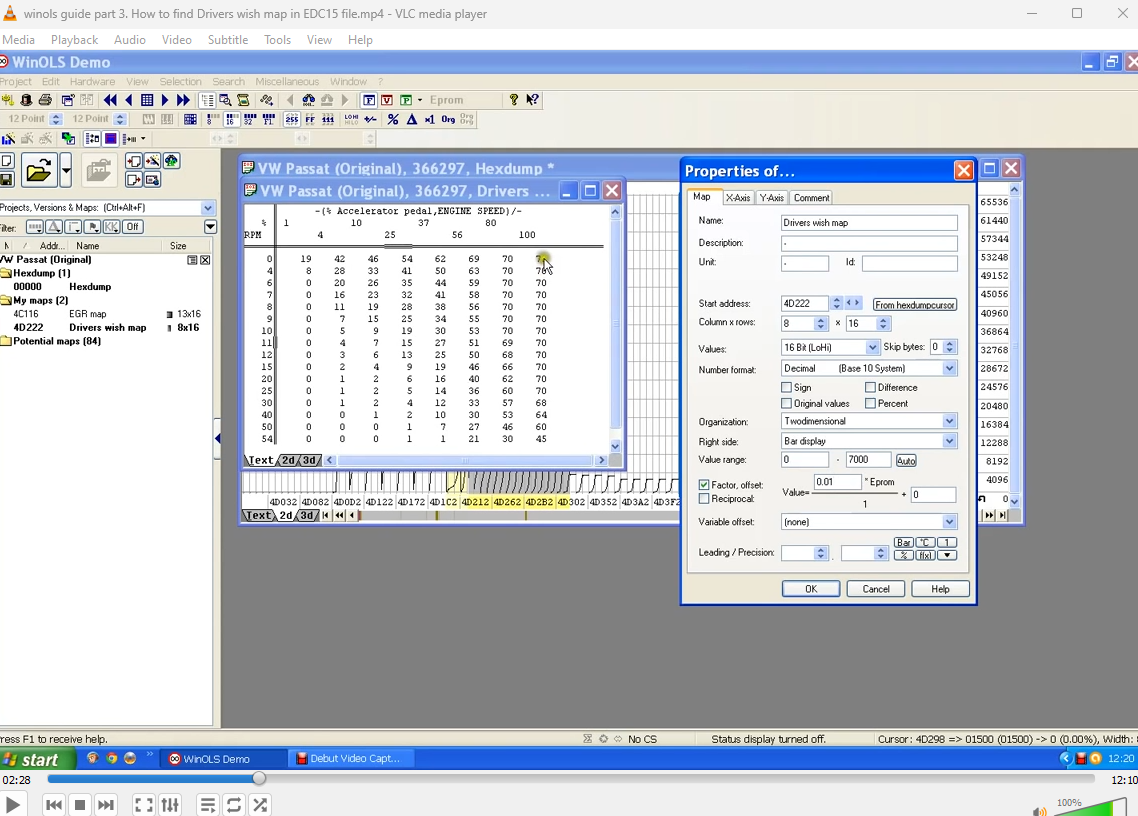Jump to first map with double-left arrow

(x=110, y=100)
